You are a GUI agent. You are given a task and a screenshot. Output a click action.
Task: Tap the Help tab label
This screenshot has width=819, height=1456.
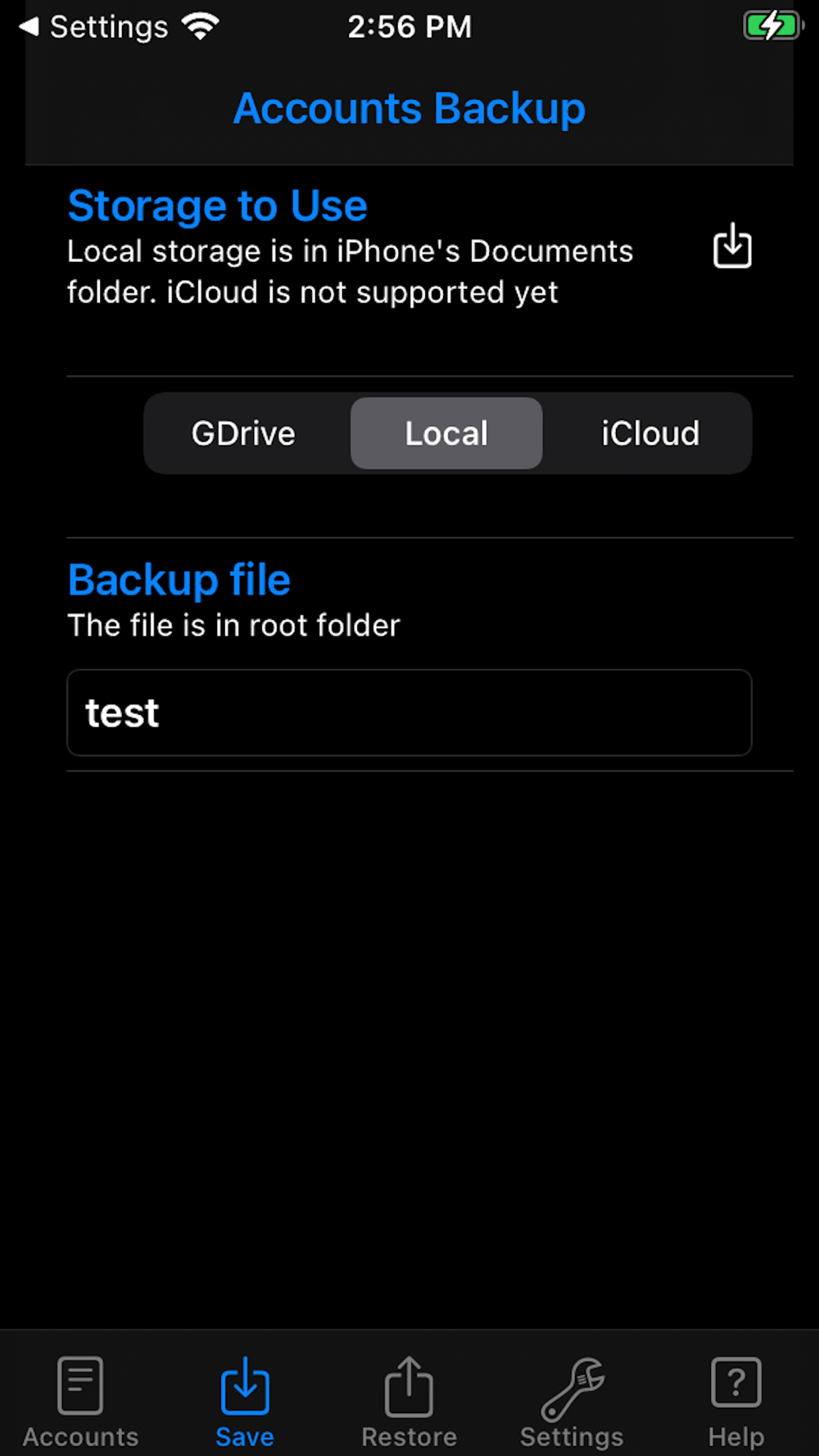[736, 1436]
